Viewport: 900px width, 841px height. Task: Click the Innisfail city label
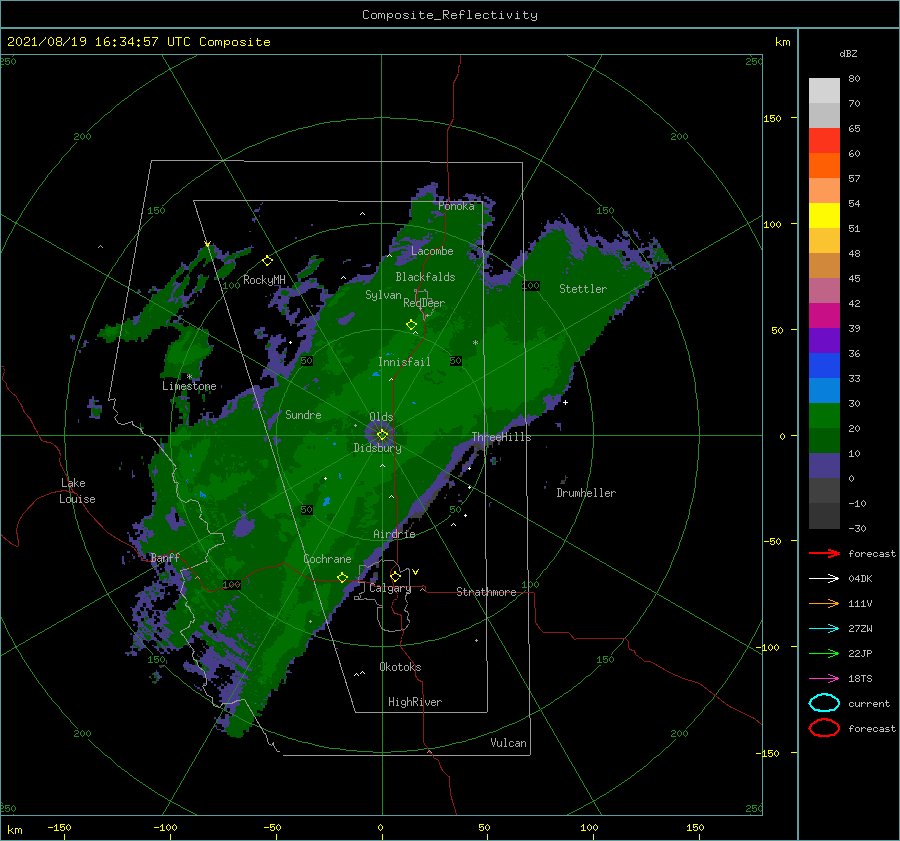click(404, 362)
